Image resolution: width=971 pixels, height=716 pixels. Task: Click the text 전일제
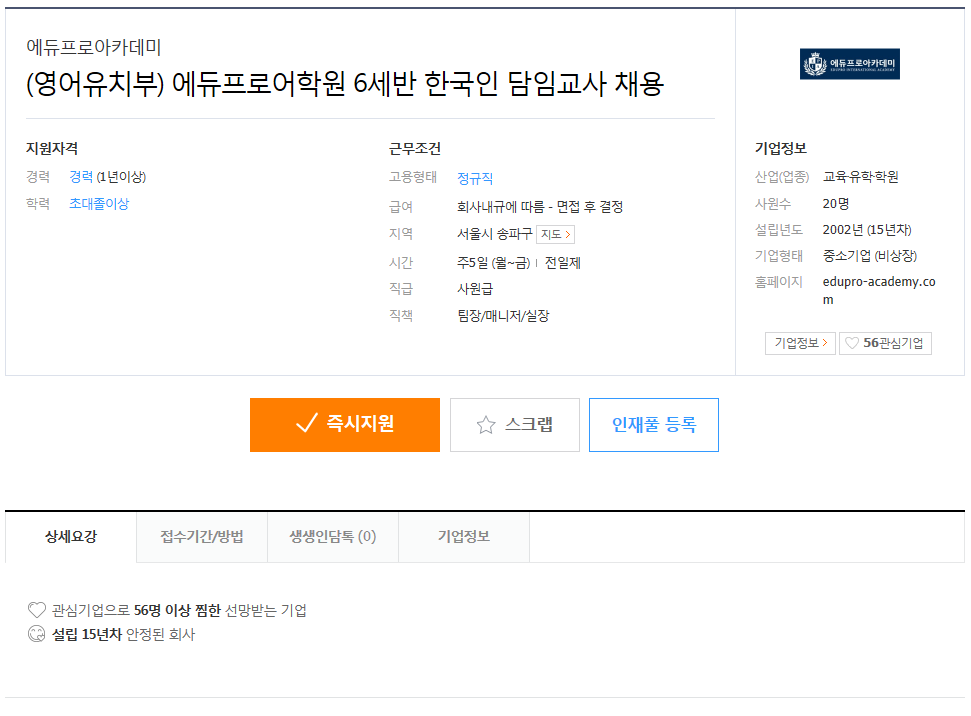click(562, 263)
